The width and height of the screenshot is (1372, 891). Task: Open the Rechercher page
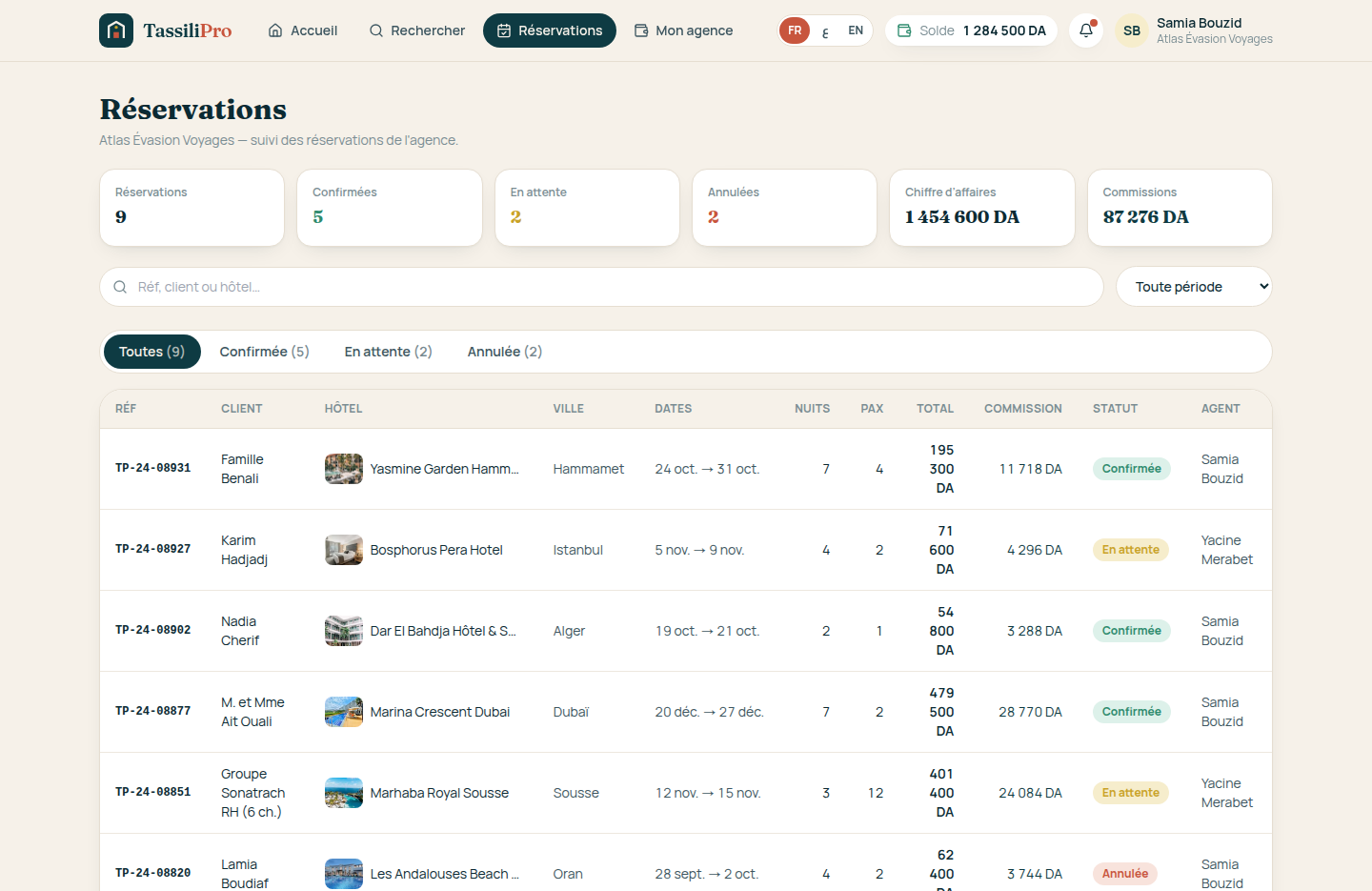click(x=417, y=30)
